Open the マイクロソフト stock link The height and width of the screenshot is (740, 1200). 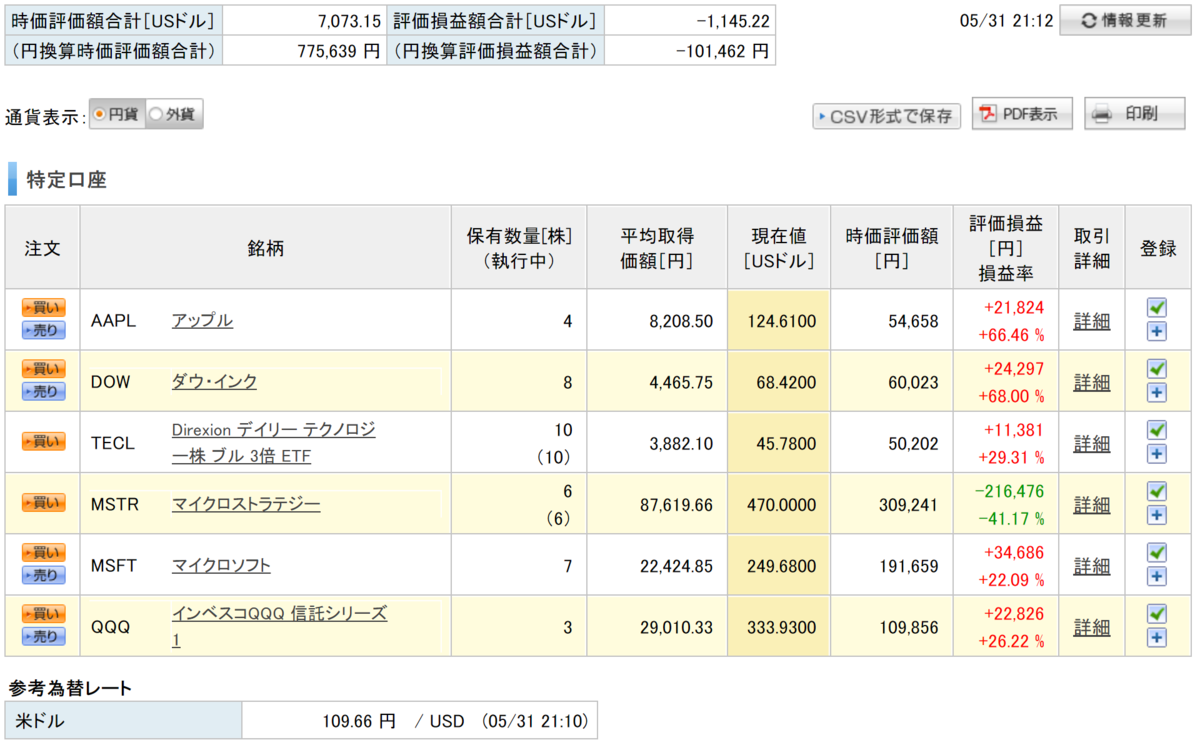coord(221,565)
